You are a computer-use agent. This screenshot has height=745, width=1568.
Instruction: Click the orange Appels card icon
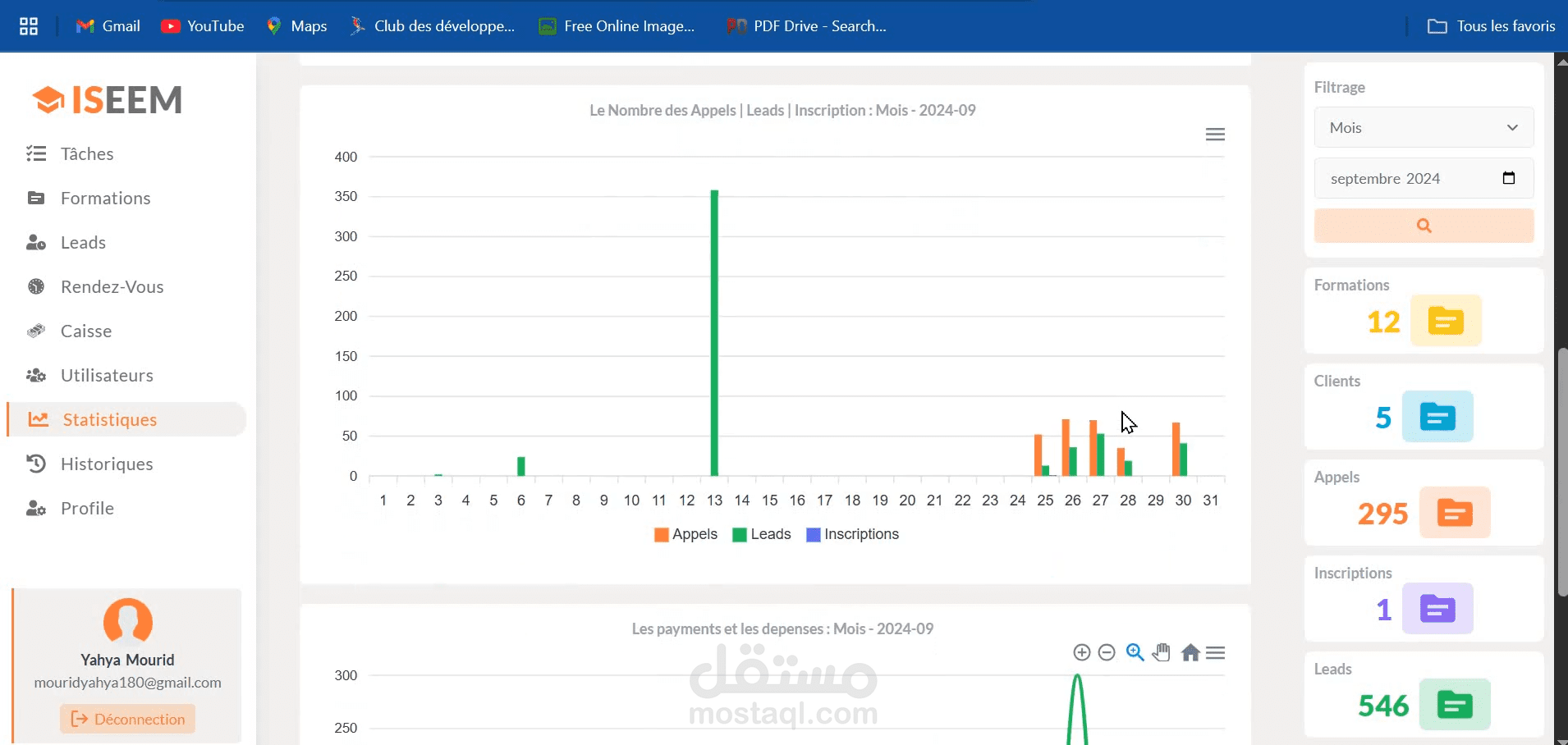click(x=1455, y=512)
